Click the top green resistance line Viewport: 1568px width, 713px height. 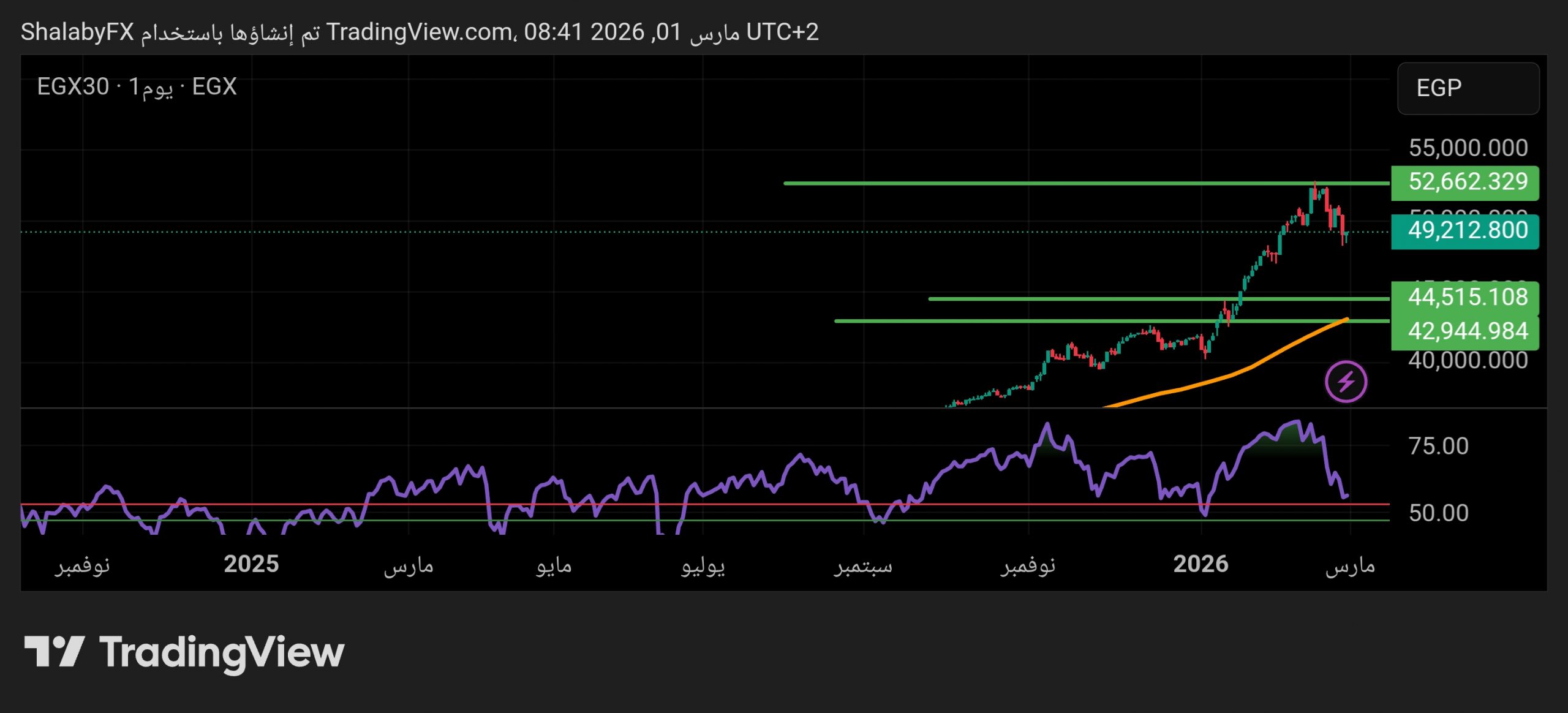(1041, 183)
